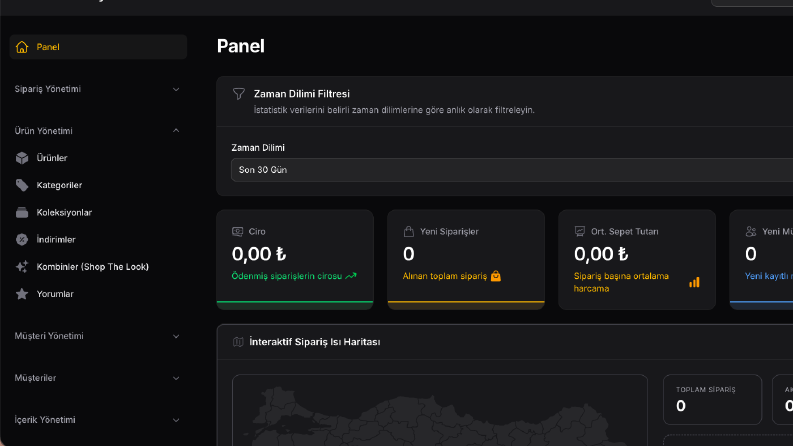Image resolution: width=793 pixels, height=446 pixels.
Task: Click the Ödenmiş siparişlerin cirosu text
Action: point(287,276)
